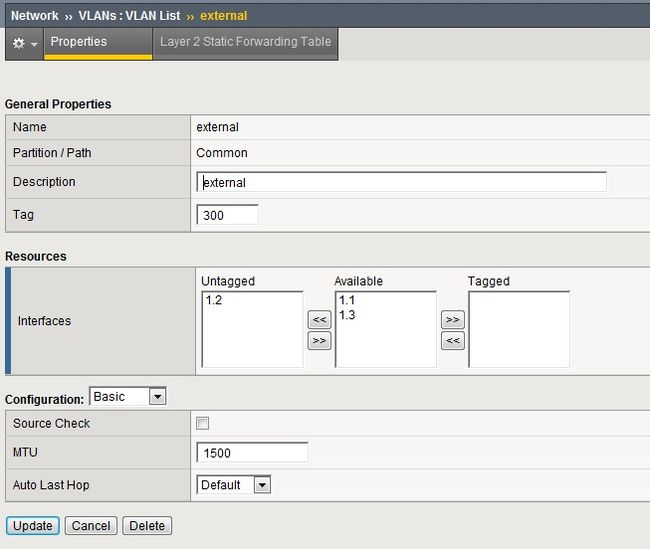
Task: Click the Available list label
Action: [359, 281]
